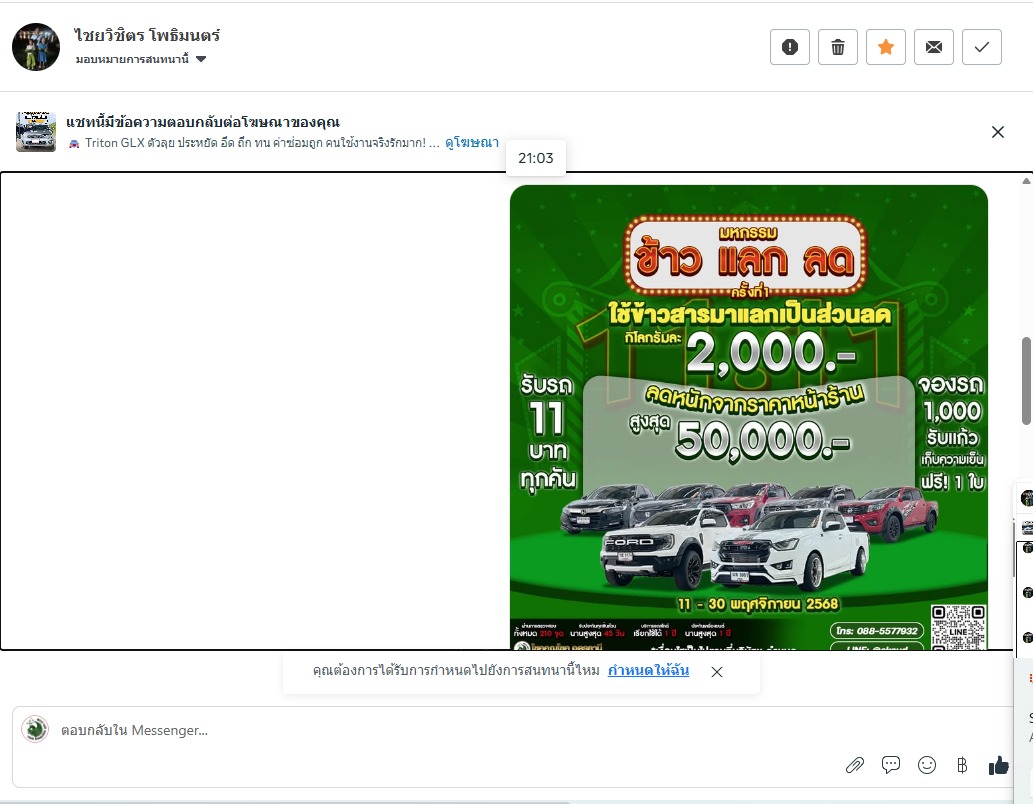This screenshot has height=804, width=1033.
Task: Attach a file with paperclip icon
Action: pyautogui.click(x=854, y=765)
